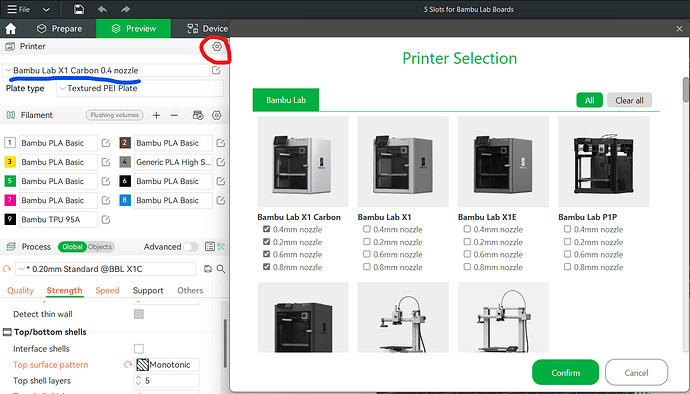Switch to the Prepare tab

pos(59,29)
